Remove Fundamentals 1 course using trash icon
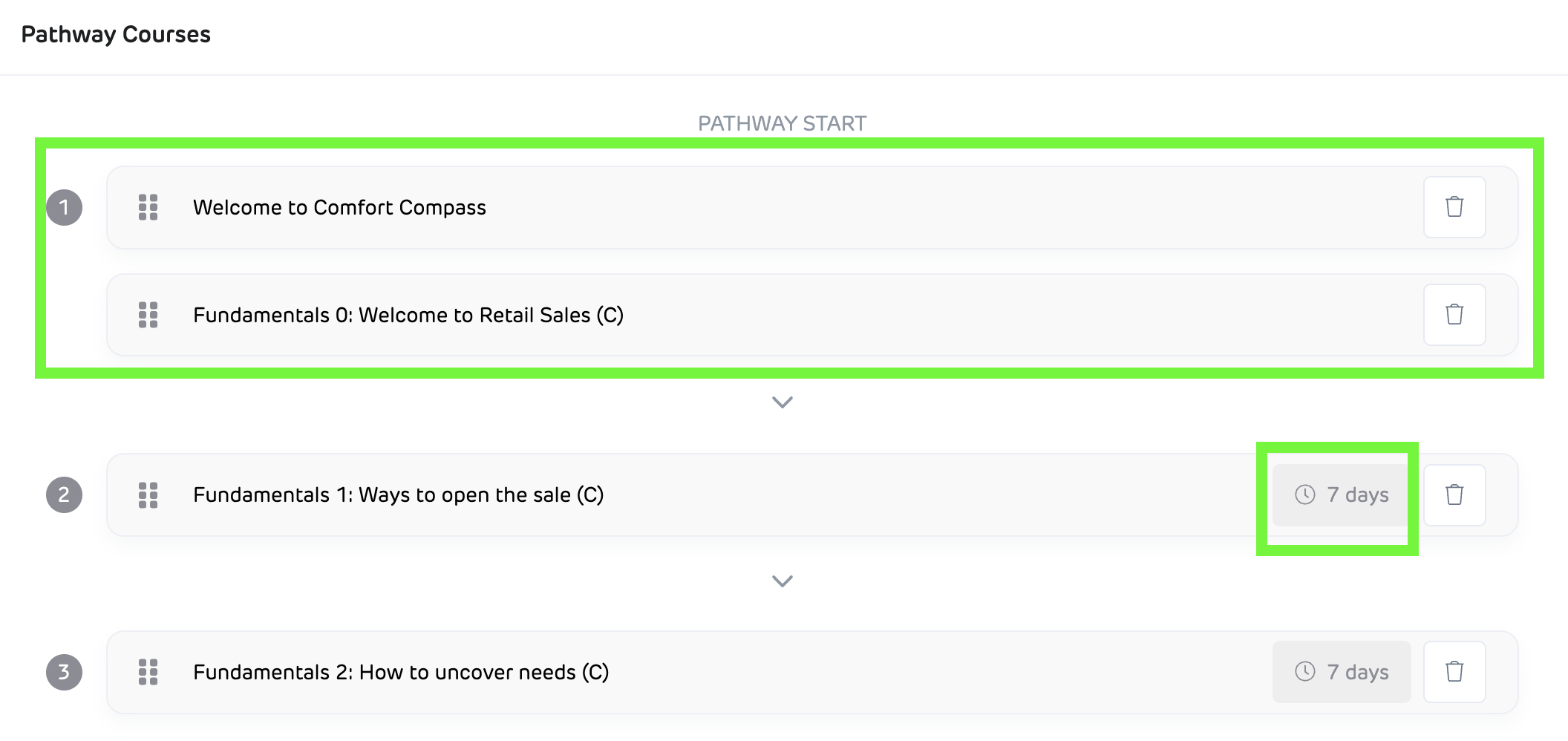Image resolution: width=1568 pixels, height=741 pixels. coord(1454,494)
